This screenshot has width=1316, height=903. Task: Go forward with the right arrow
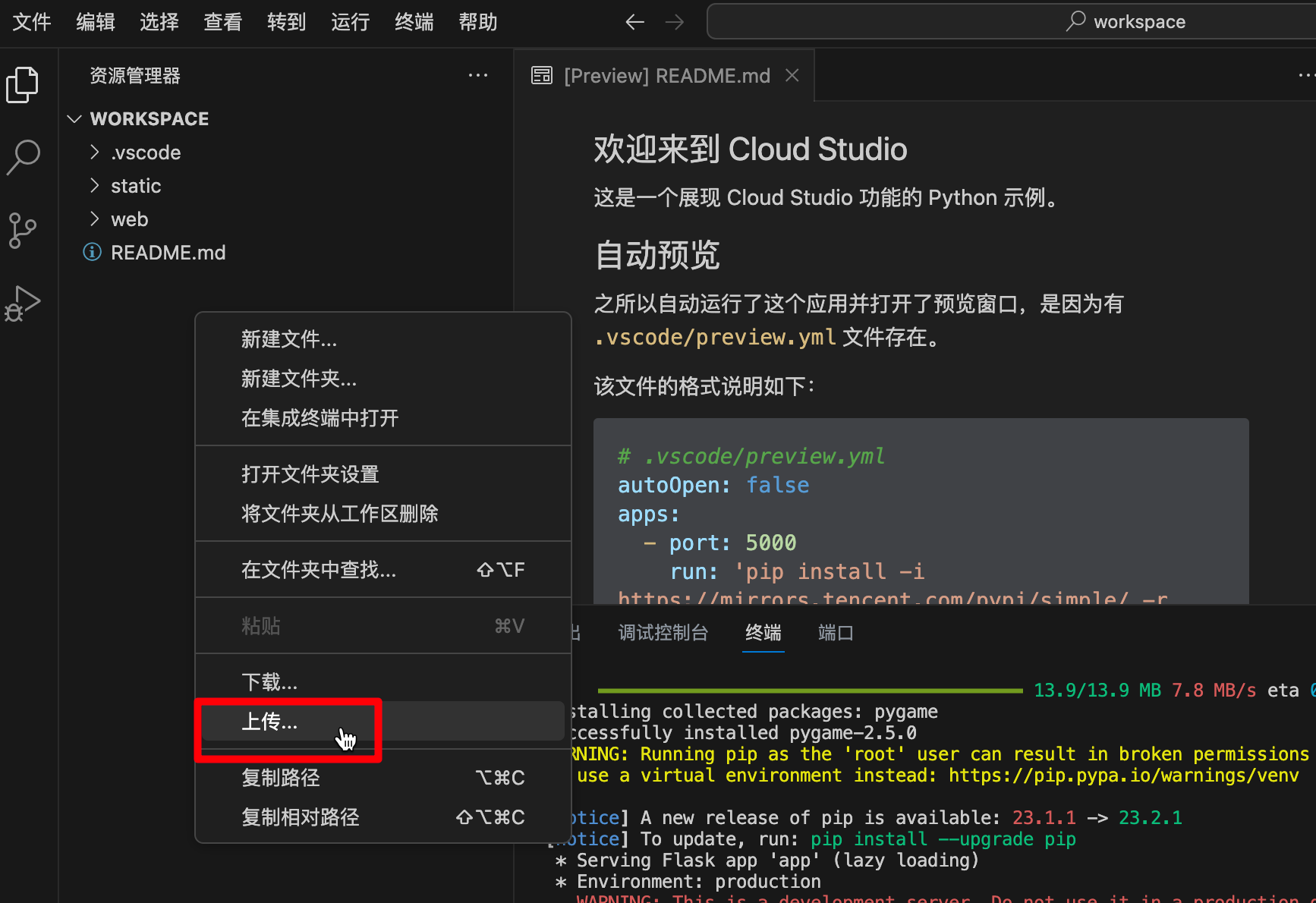[x=674, y=22]
